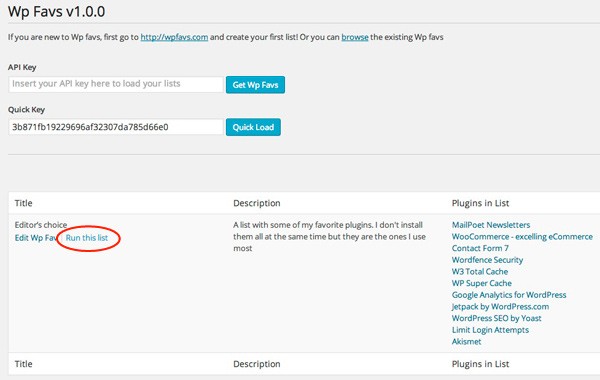Follow the browse existing Wp favs link
Image resolution: width=600 pixels, height=380 pixels.
[355, 37]
